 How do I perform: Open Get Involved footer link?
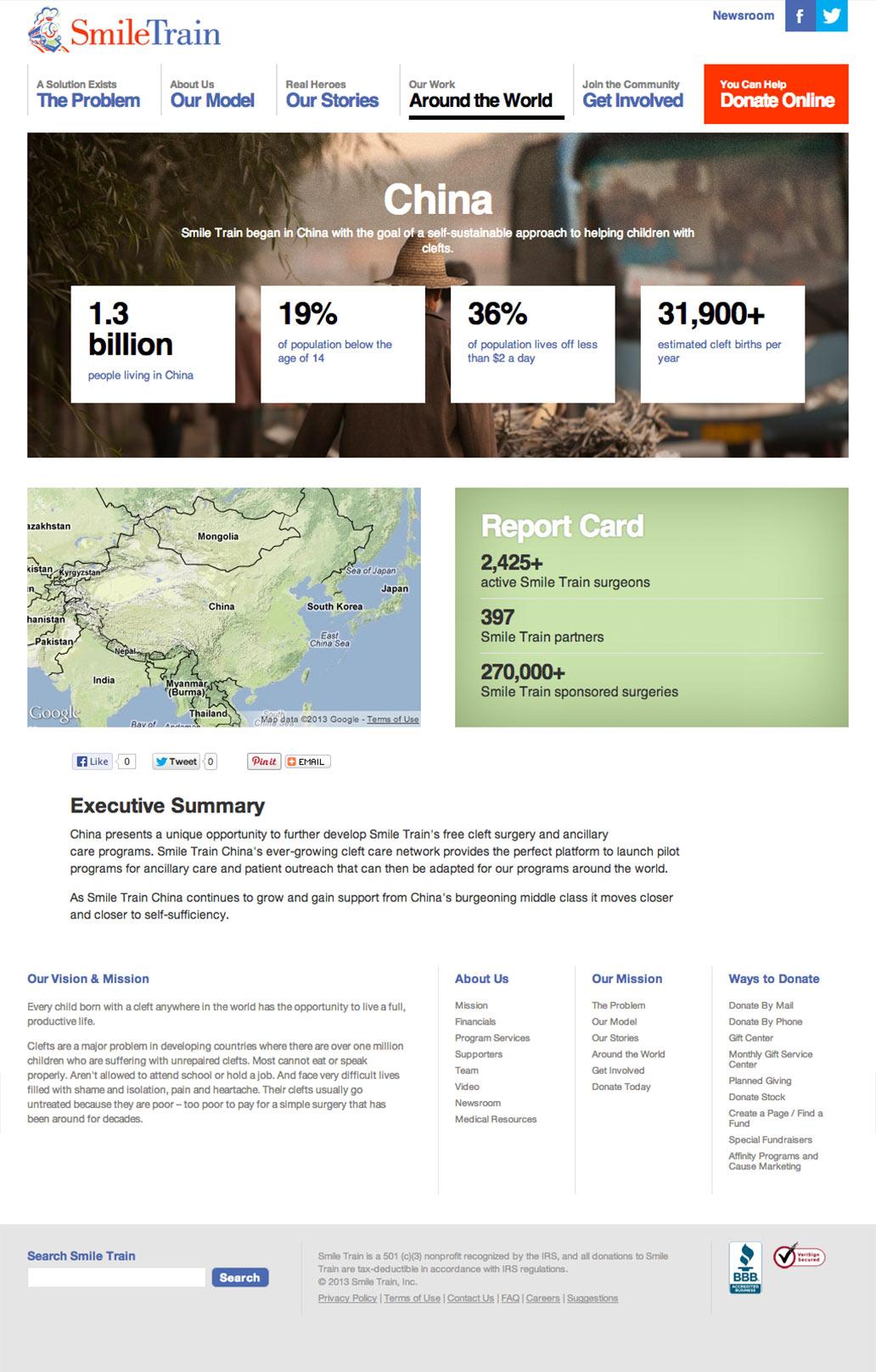pos(618,1070)
